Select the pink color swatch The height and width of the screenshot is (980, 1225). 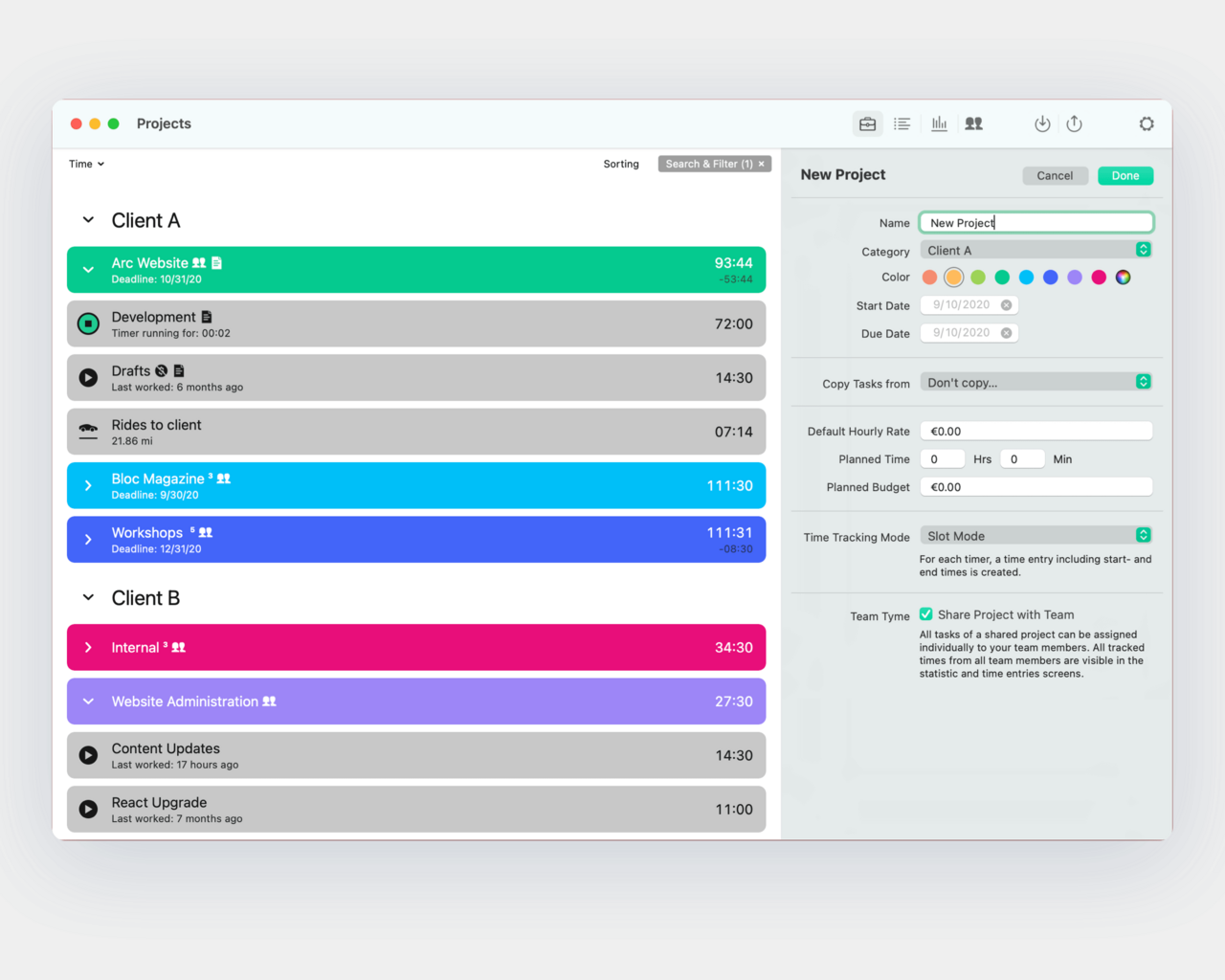1099,278
